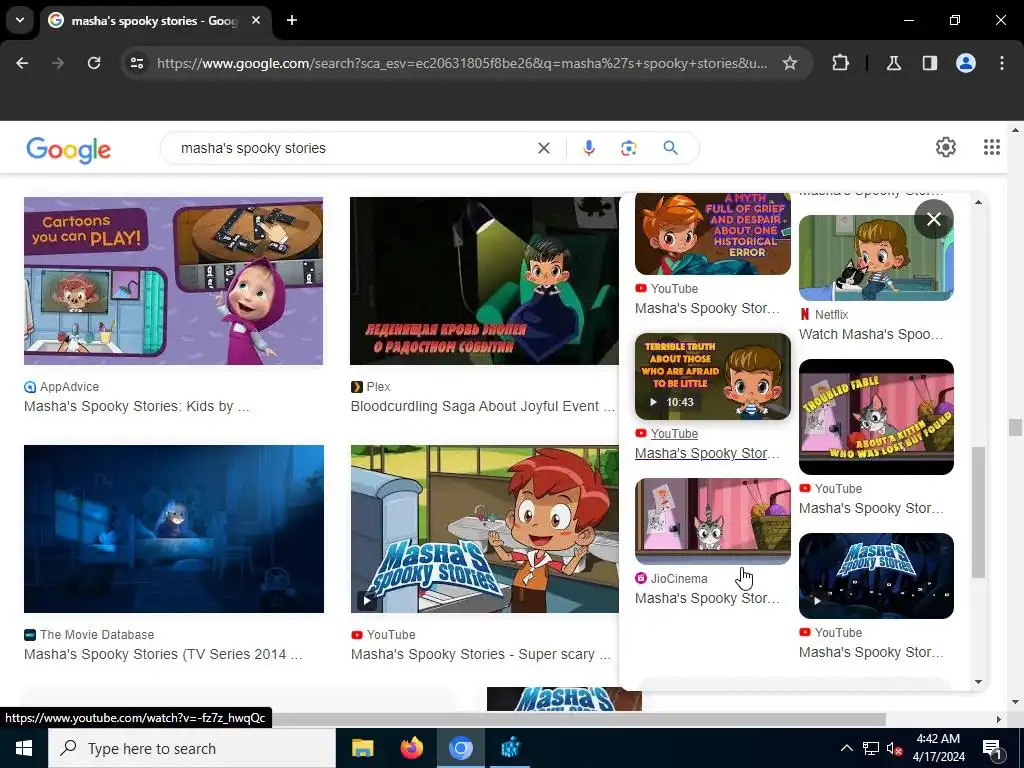This screenshot has width=1024, height=768.
Task: Open the browser side panel
Action: (x=929, y=63)
